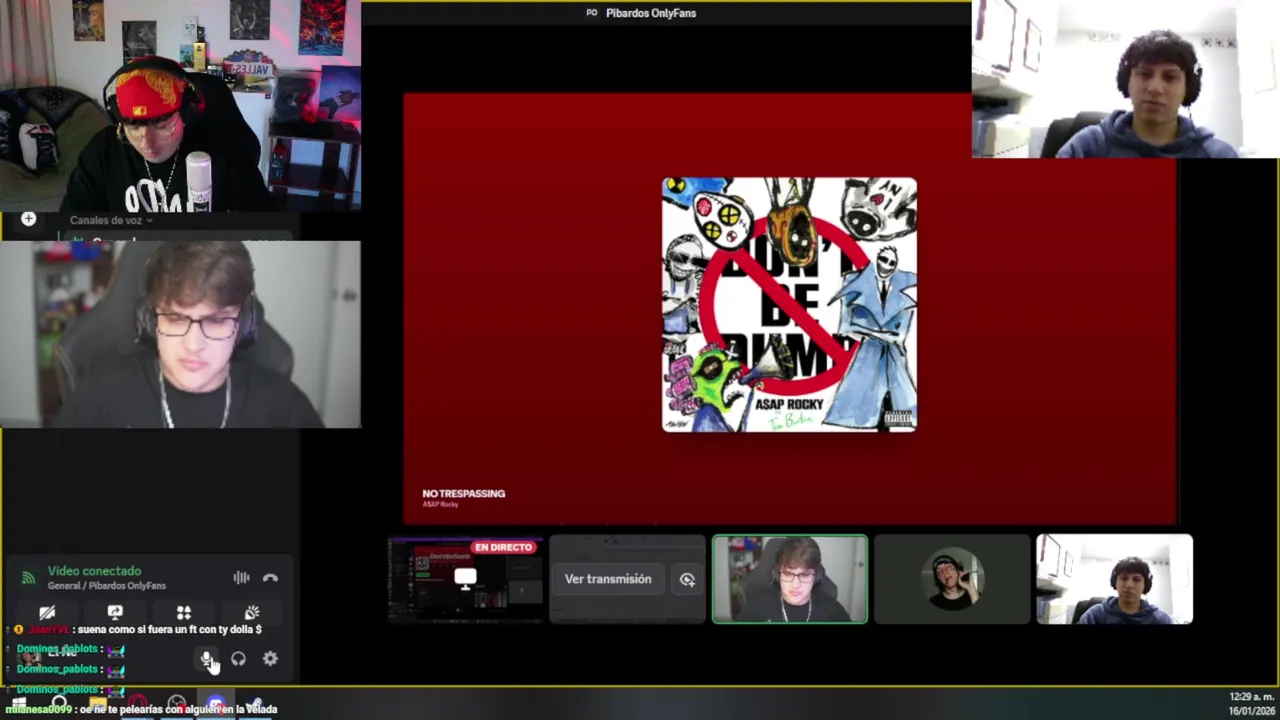Open Windows Start button on taskbar
Image resolution: width=1280 pixels, height=720 pixels.
coord(18,704)
